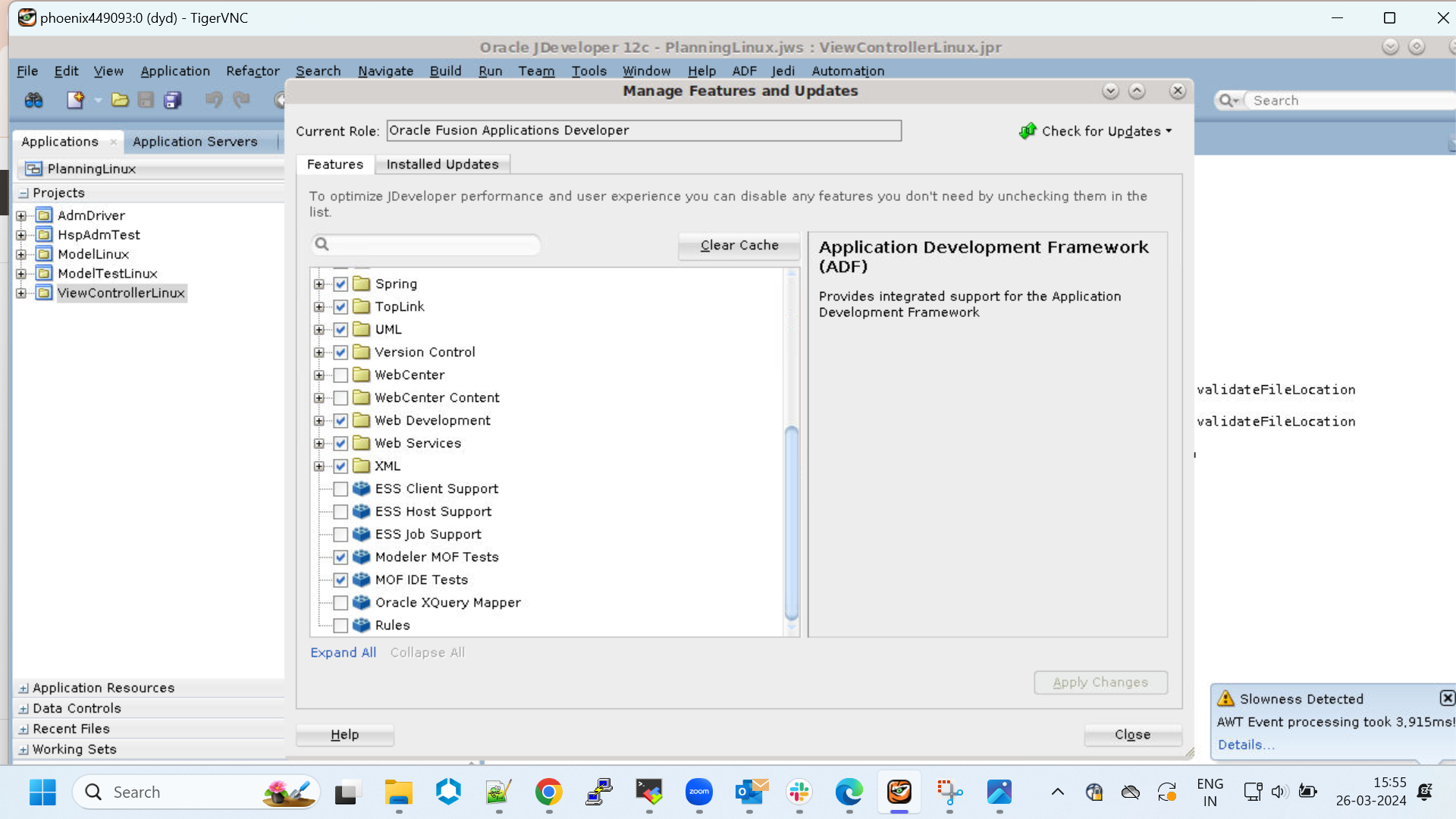
Task: Click inside the Current Role field
Action: (643, 130)
